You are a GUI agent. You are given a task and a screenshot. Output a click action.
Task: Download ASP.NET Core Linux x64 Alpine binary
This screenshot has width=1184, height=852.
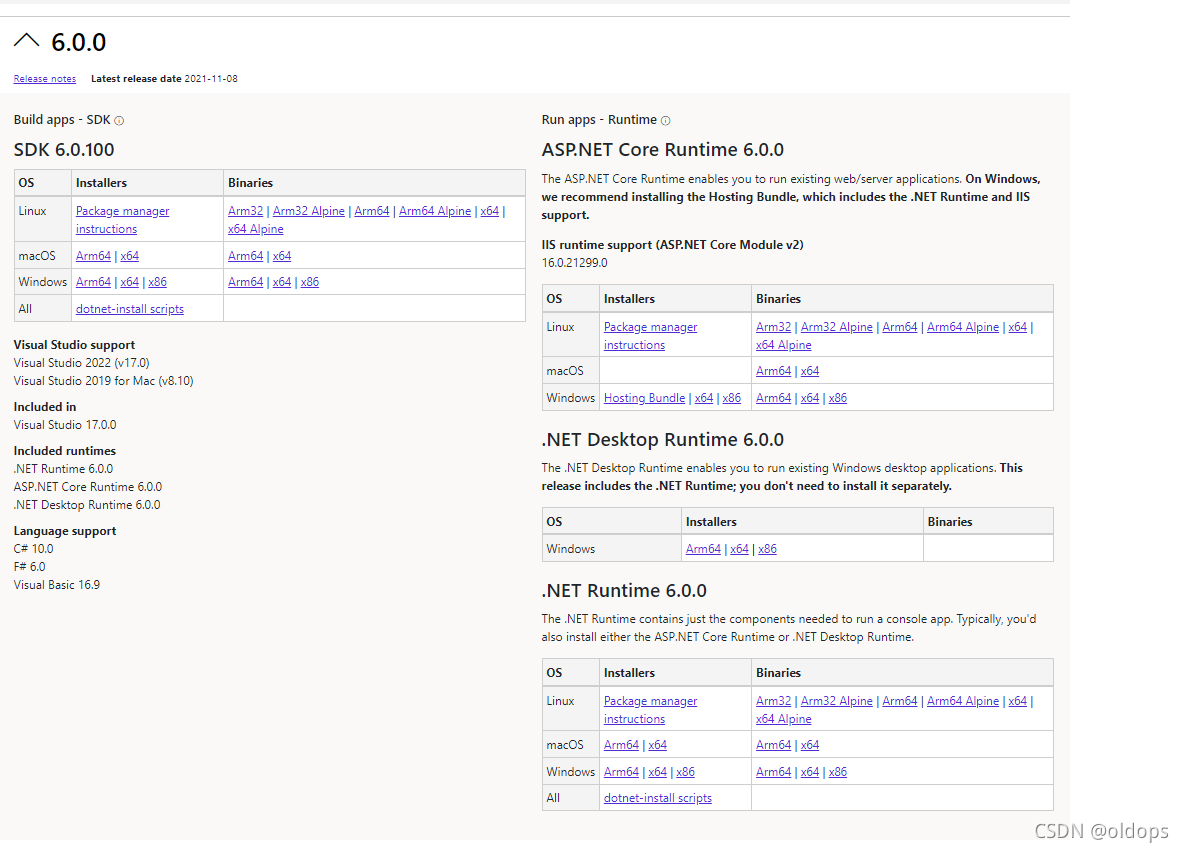784,345
